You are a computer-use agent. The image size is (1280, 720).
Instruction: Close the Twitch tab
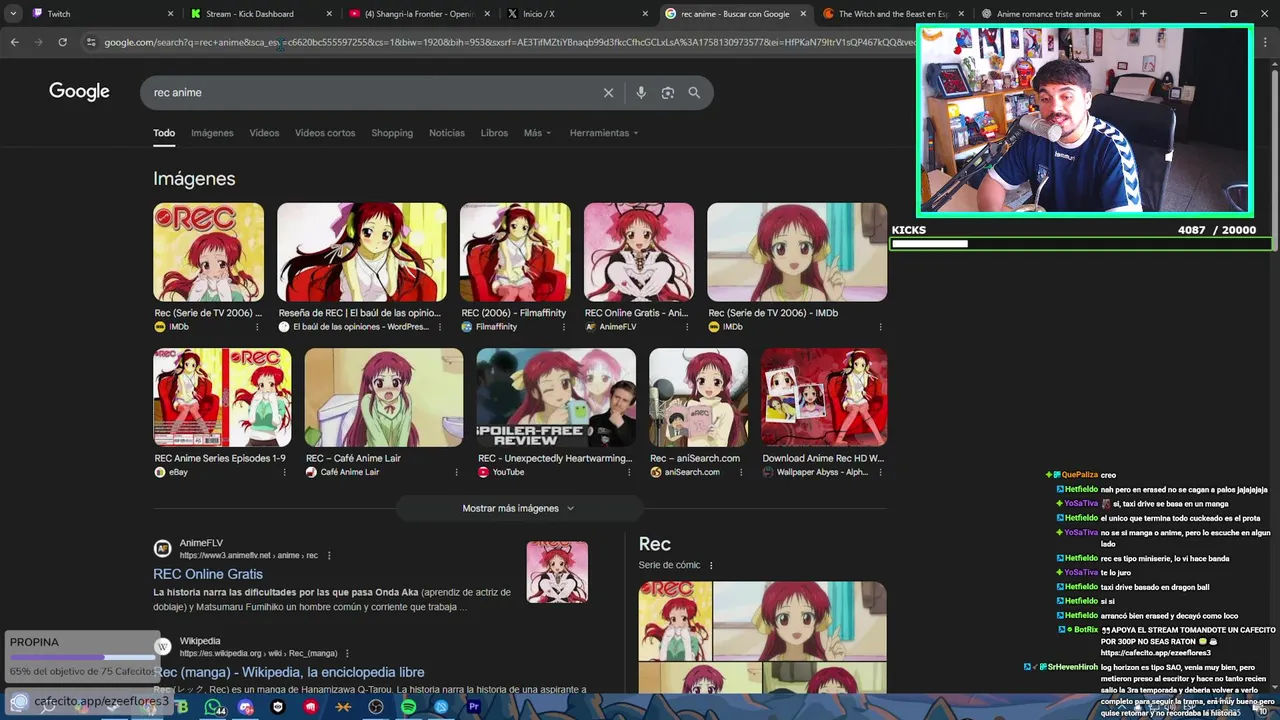click(x=170, y=14)
